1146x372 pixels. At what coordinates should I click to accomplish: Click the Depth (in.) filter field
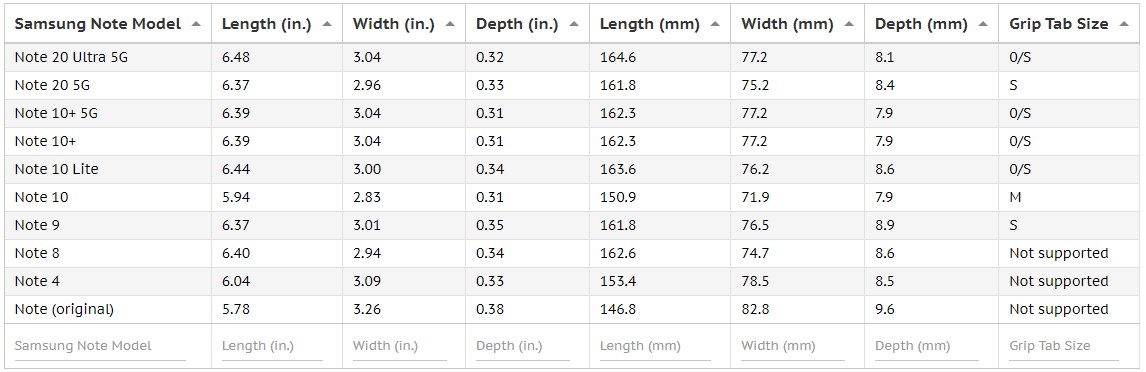[523, 346]
